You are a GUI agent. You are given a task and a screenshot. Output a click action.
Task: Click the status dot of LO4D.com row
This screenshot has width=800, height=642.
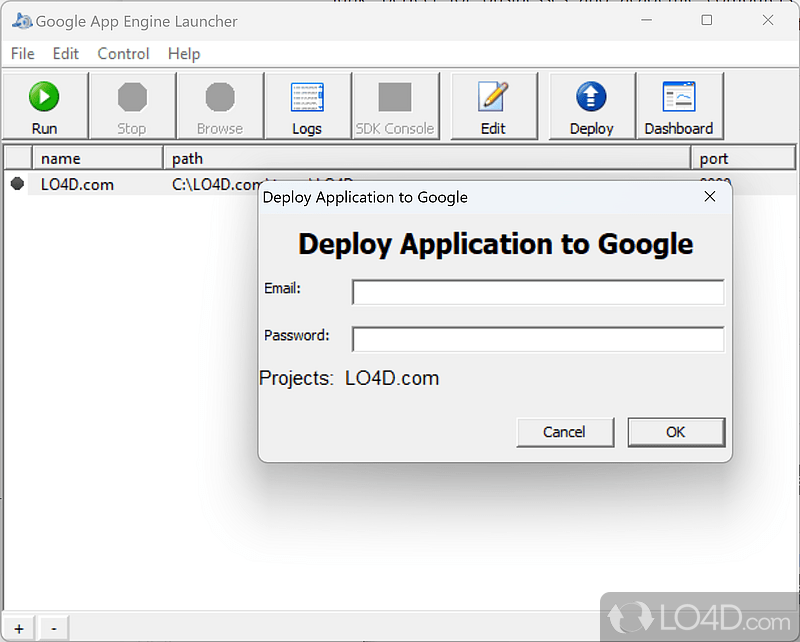coord(17,183)
